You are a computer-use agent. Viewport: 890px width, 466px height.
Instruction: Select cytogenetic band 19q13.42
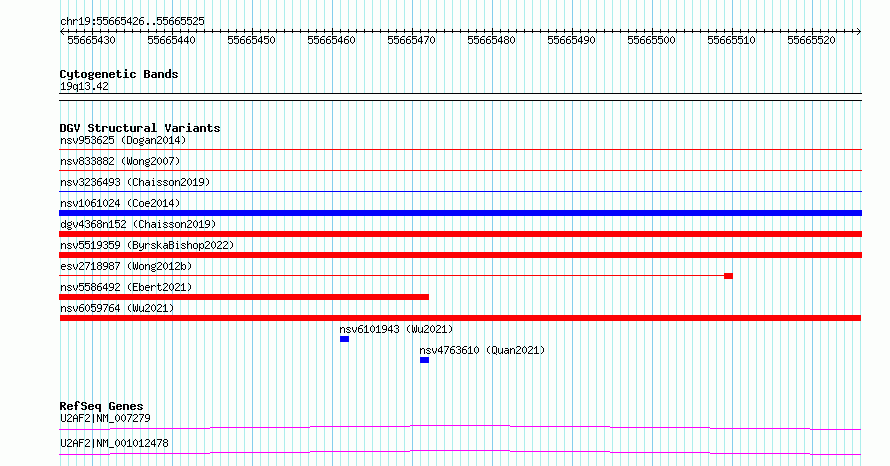coord(84,87)
